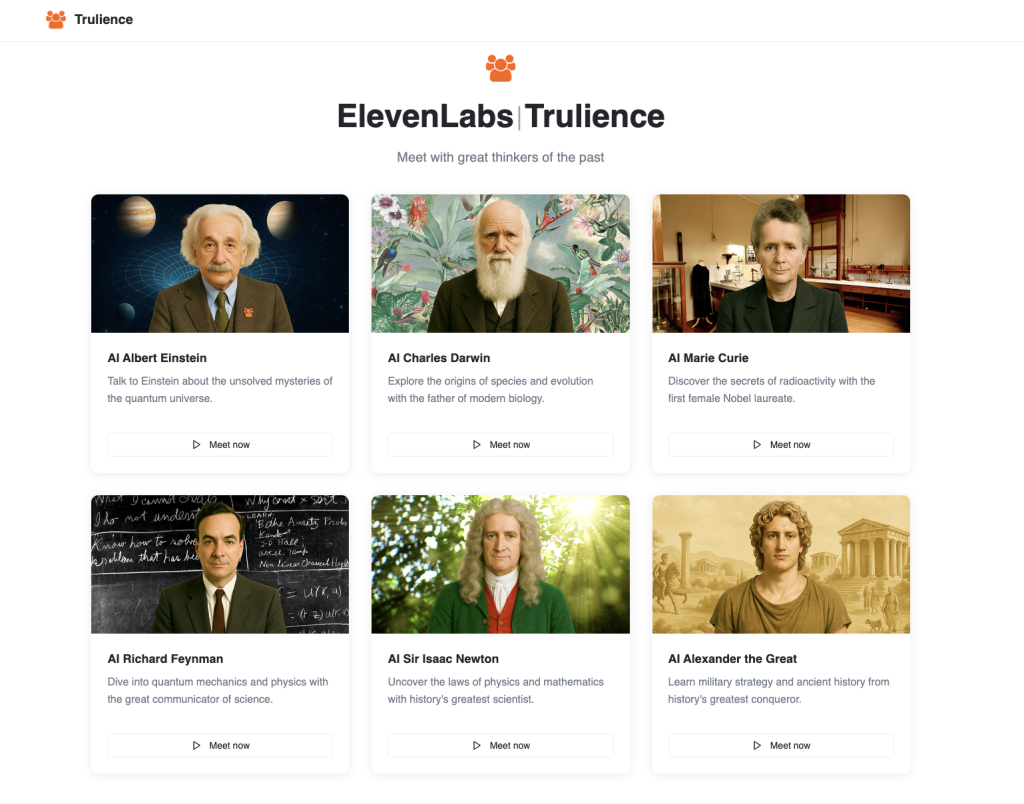The width and height of the screenshot is (1024, 804).
Task: Click the "AI Sir Isaac Newton" card title
Action: pos(443,659)
